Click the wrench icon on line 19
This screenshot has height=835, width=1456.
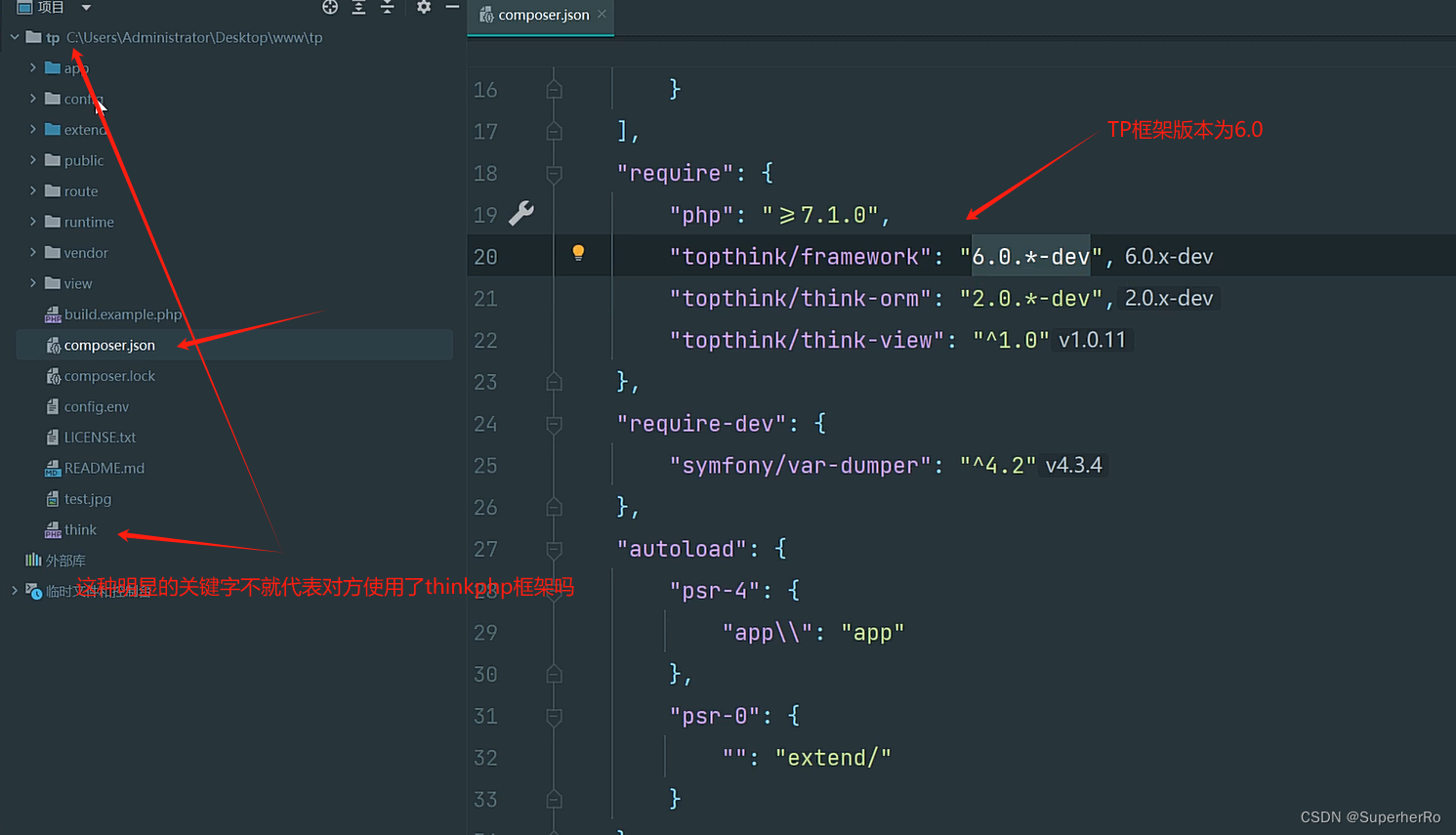click(x=521, y=213)
